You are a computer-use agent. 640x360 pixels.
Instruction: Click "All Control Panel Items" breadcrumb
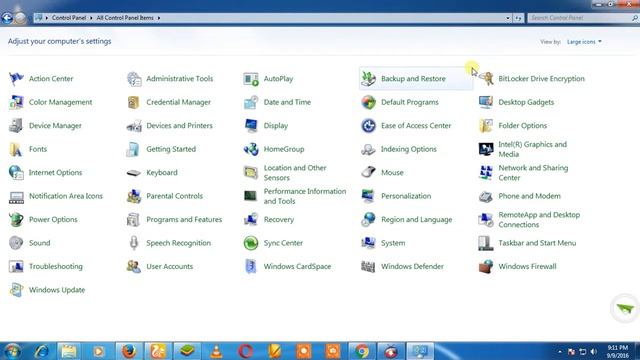(x=125, y=18)
